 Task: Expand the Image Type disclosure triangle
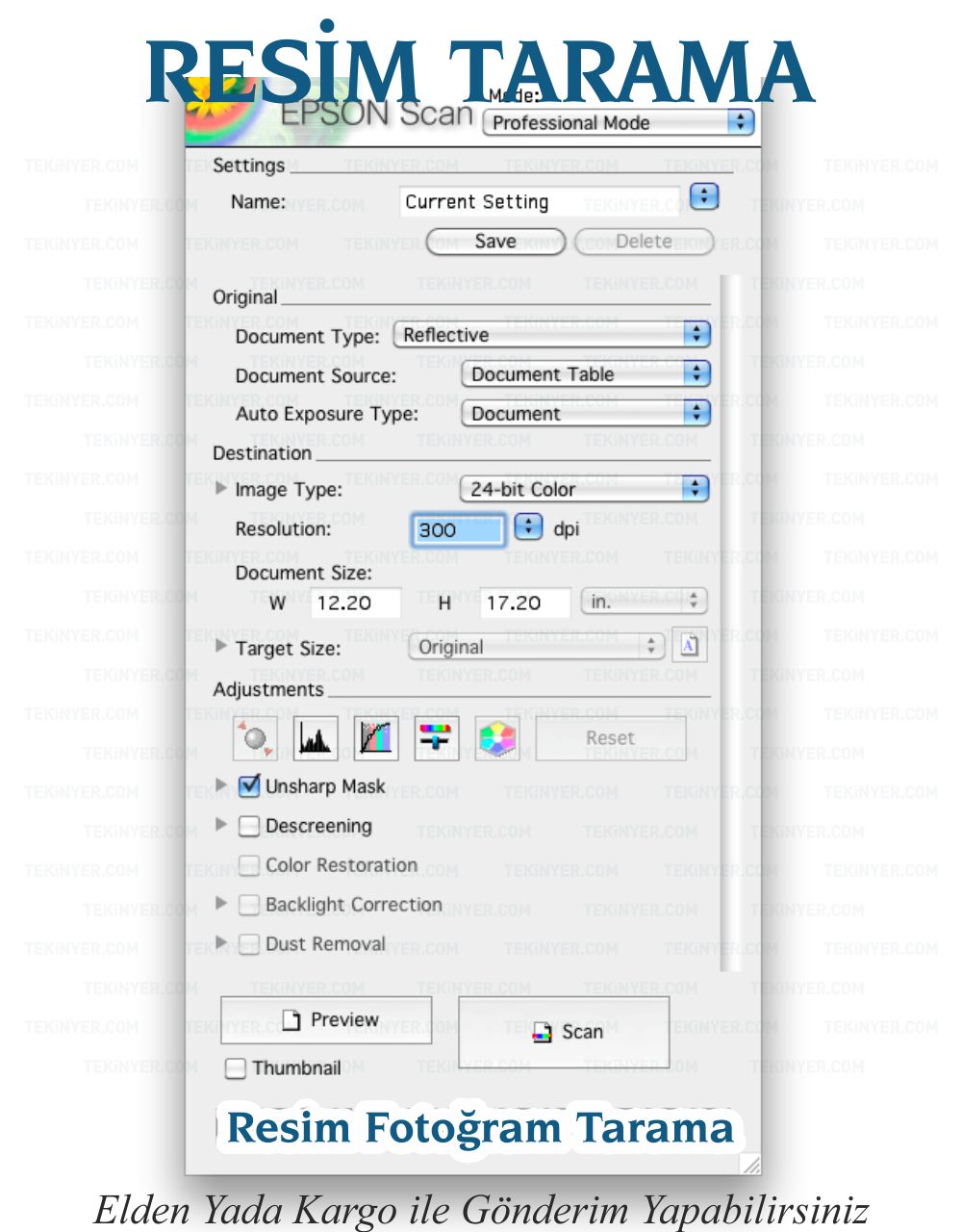[221, 488]
